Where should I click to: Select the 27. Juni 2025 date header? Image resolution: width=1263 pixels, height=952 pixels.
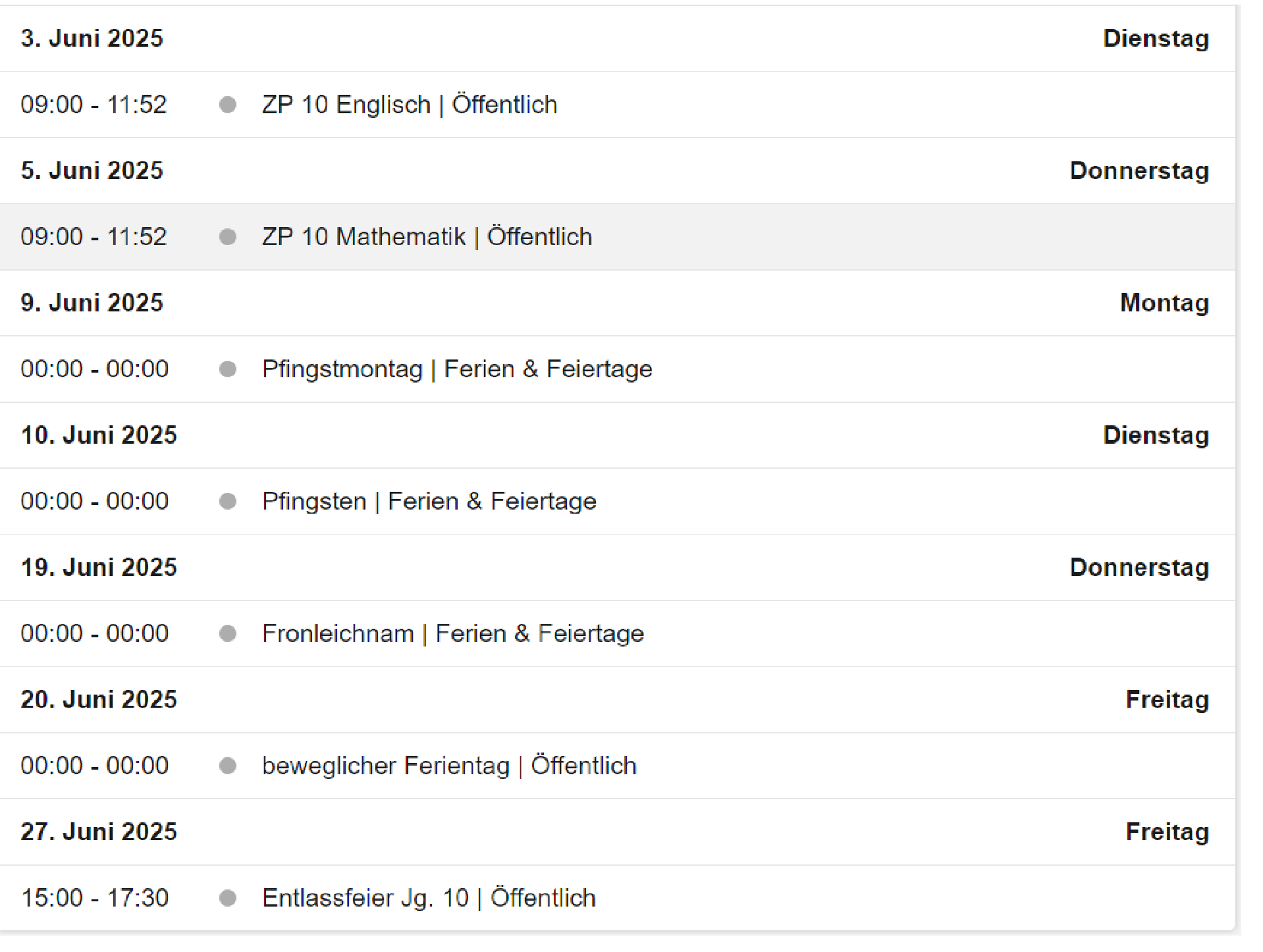[x=99, y=832]
